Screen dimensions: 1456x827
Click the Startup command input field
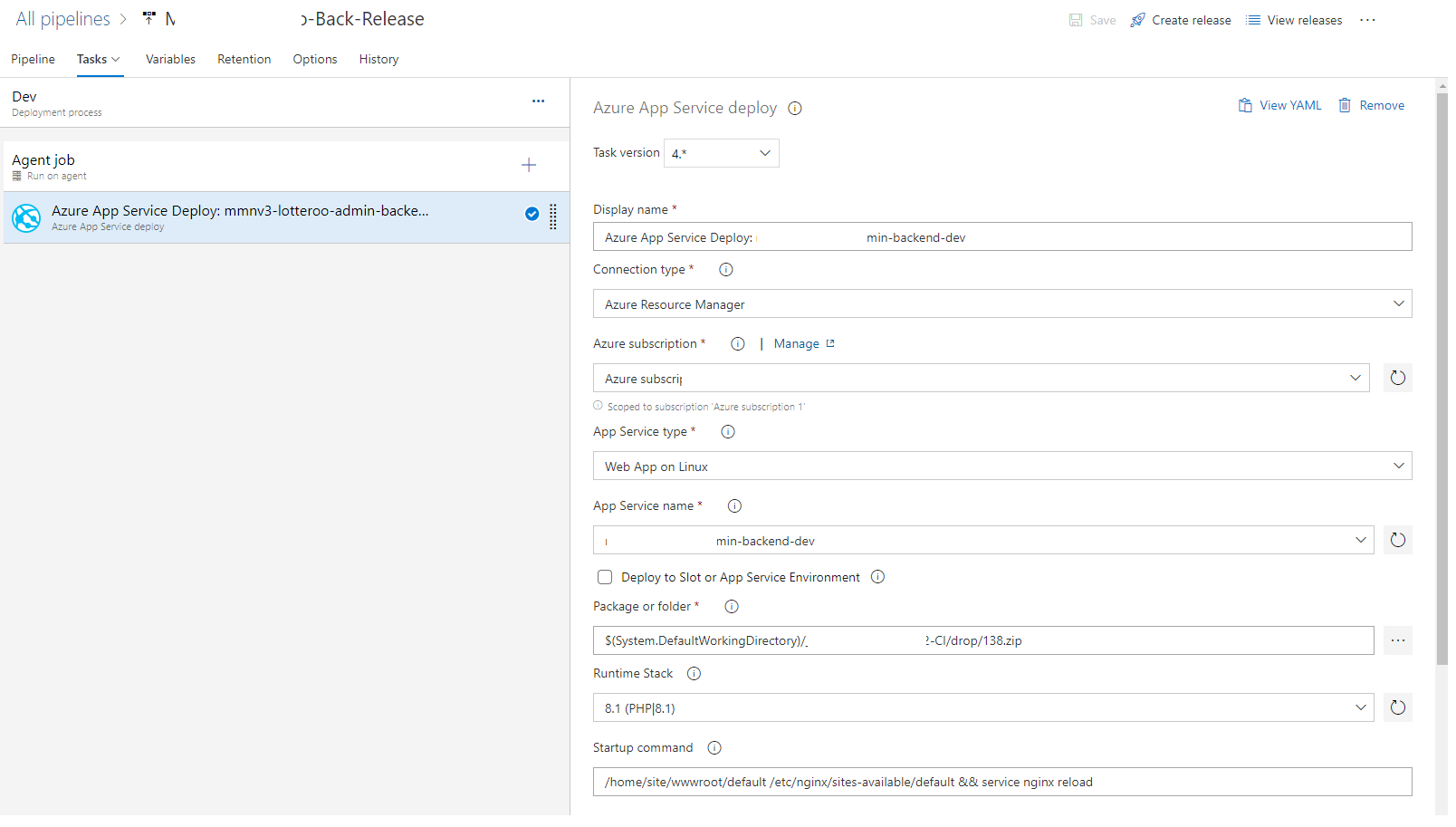(x=1002, y=782)
